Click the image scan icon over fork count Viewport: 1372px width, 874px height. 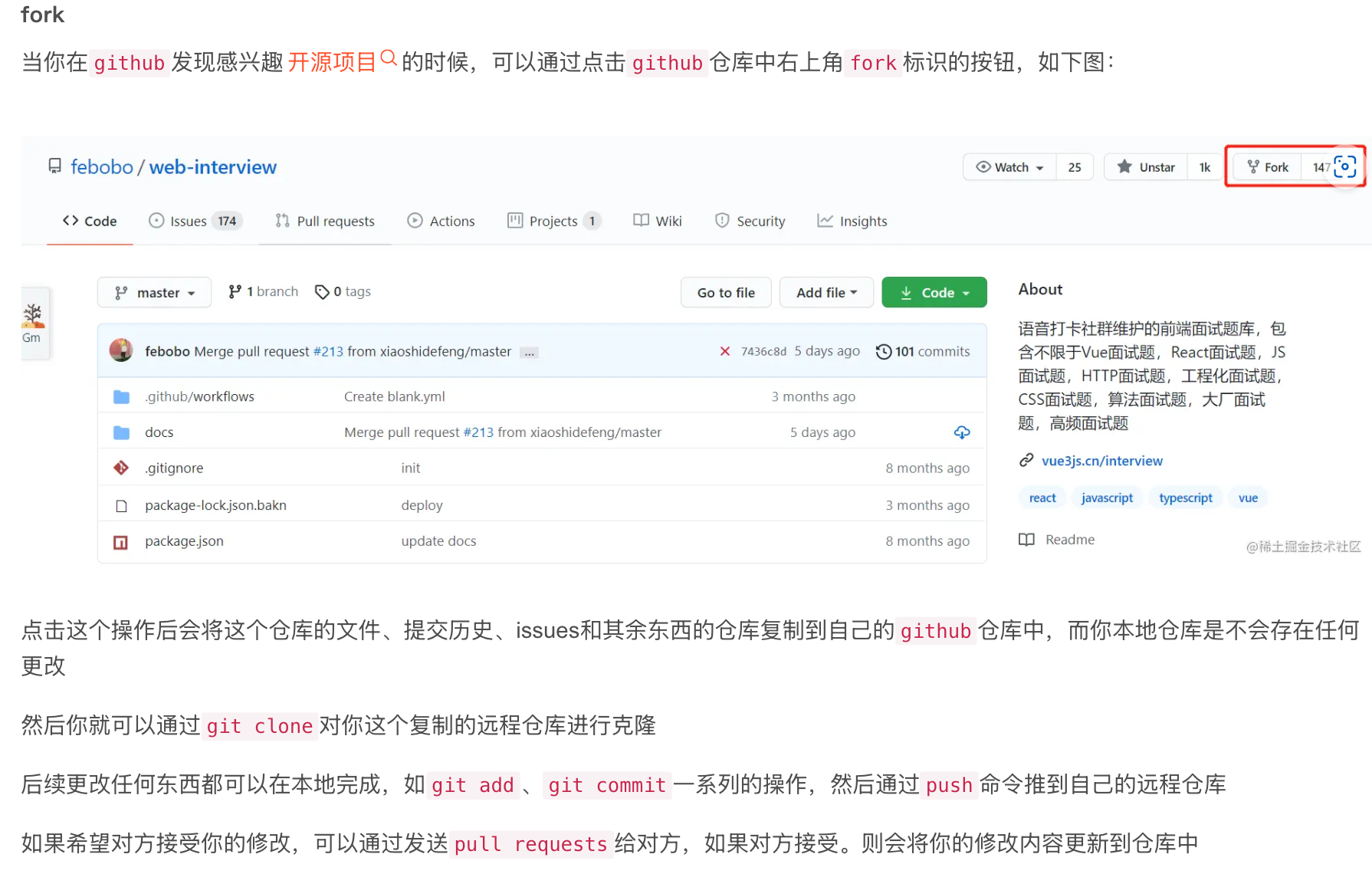[x=1344, y=166]
